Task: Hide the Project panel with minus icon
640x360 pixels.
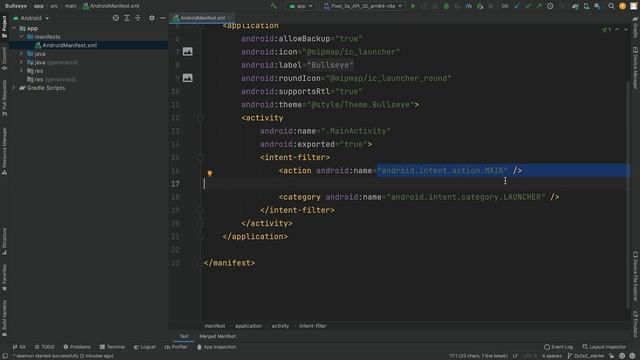Action: (163, 18)
